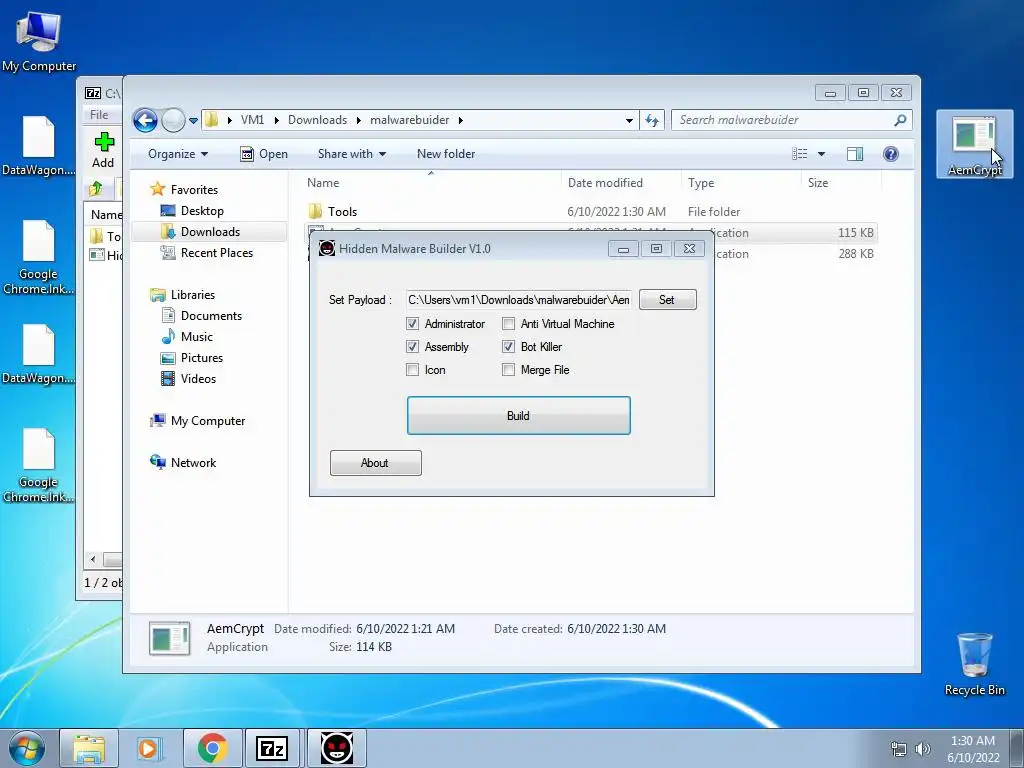Toggle the Bot Killer checkbox
Screen dimensions: 1024x768
[508, 347]
